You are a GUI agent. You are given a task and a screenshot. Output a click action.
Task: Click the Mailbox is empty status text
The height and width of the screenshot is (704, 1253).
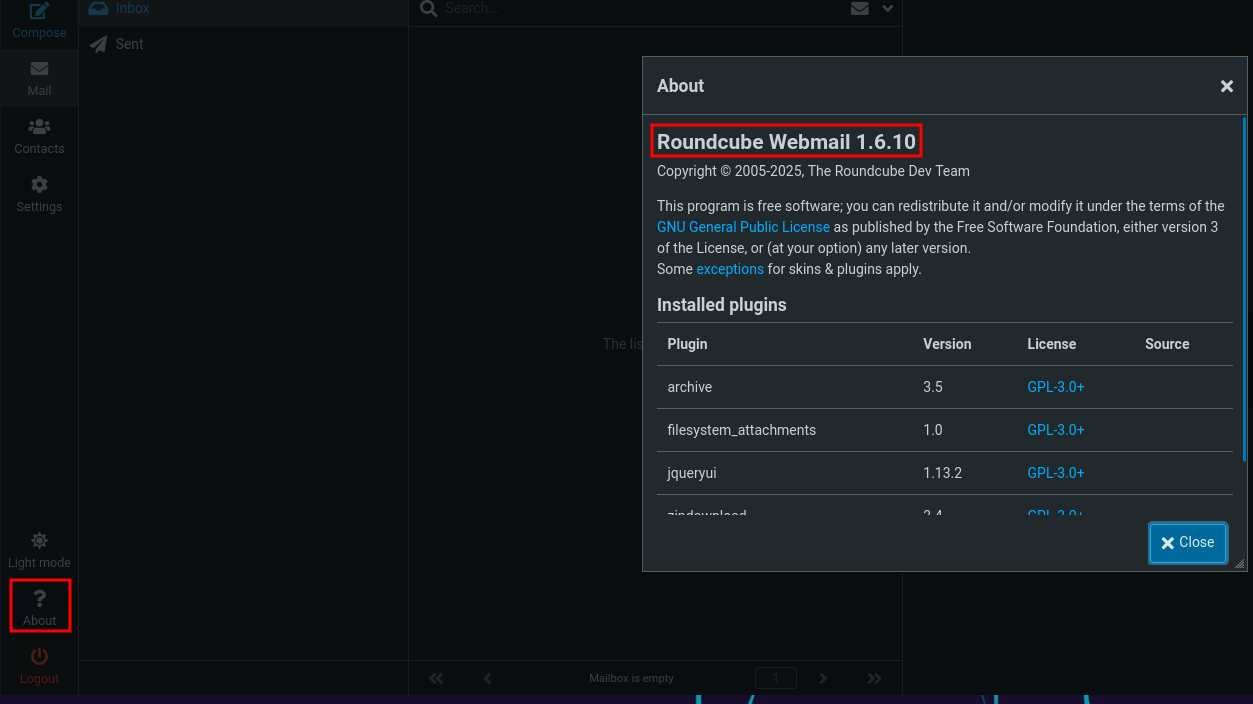point(631,678)
